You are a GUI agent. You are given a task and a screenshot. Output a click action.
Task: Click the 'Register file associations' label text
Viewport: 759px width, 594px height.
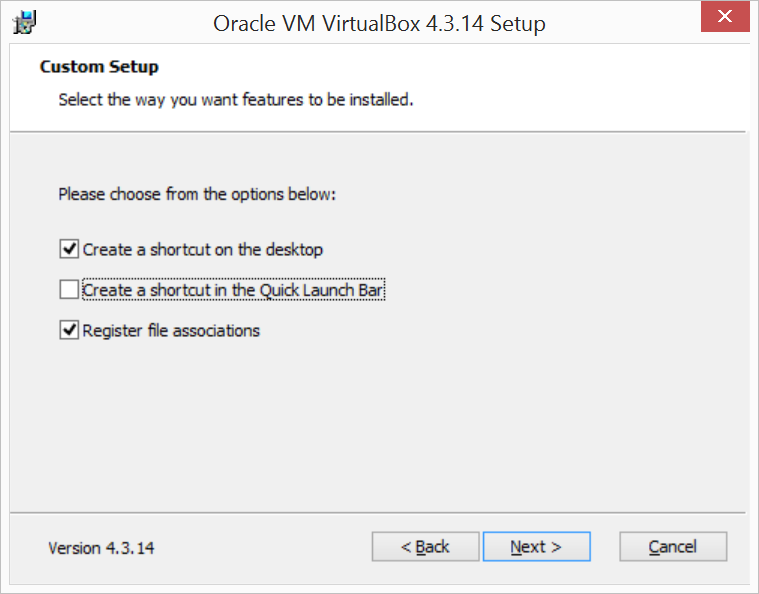coord(171,331)
